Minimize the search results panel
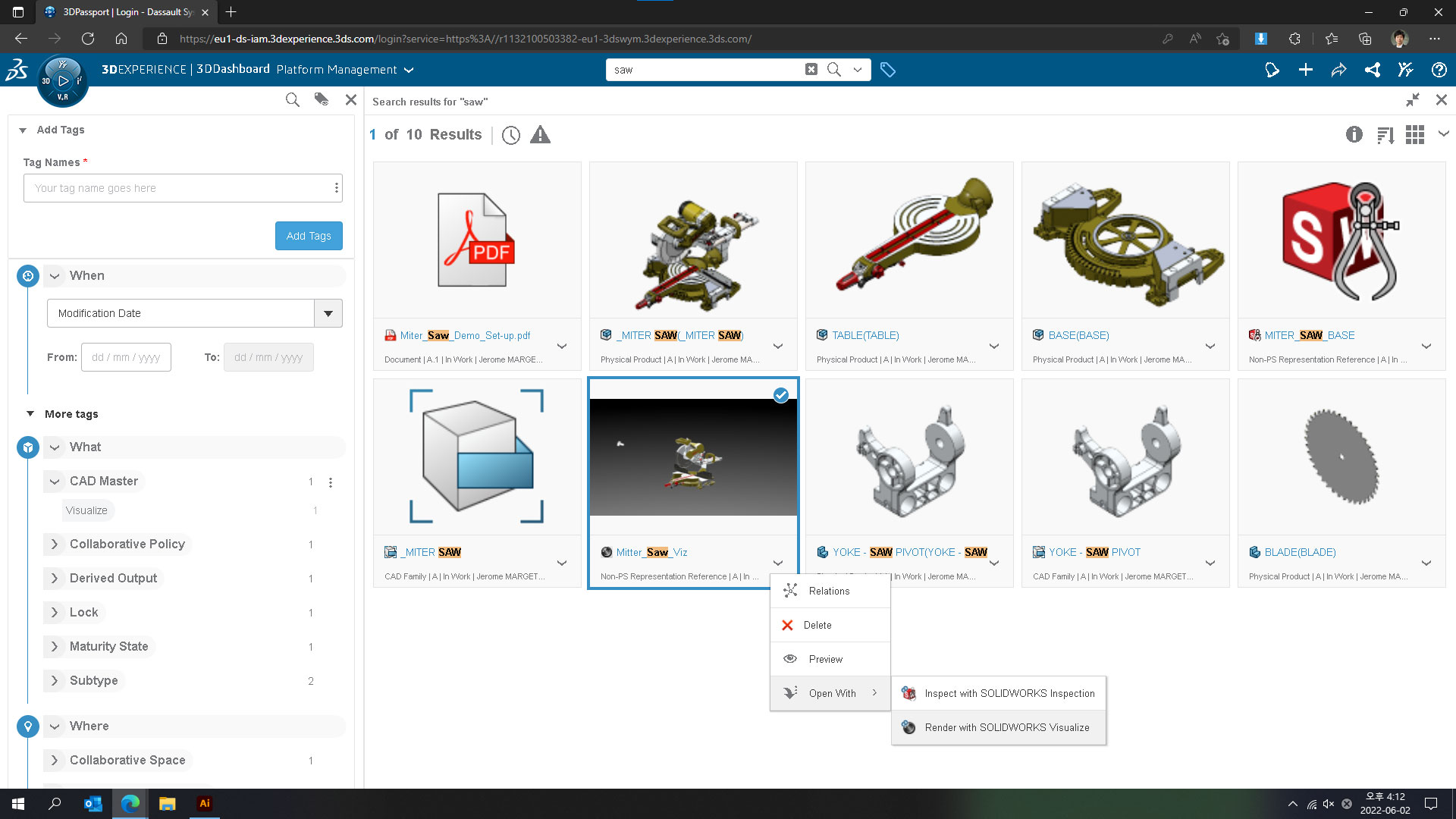 coord(1412,100)
